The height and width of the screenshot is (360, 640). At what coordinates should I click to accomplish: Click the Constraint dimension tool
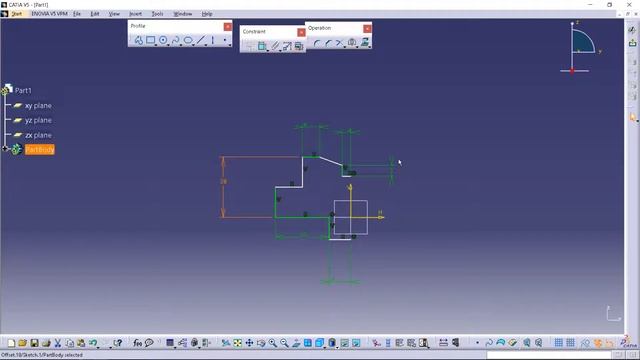(x=262, y=46)
